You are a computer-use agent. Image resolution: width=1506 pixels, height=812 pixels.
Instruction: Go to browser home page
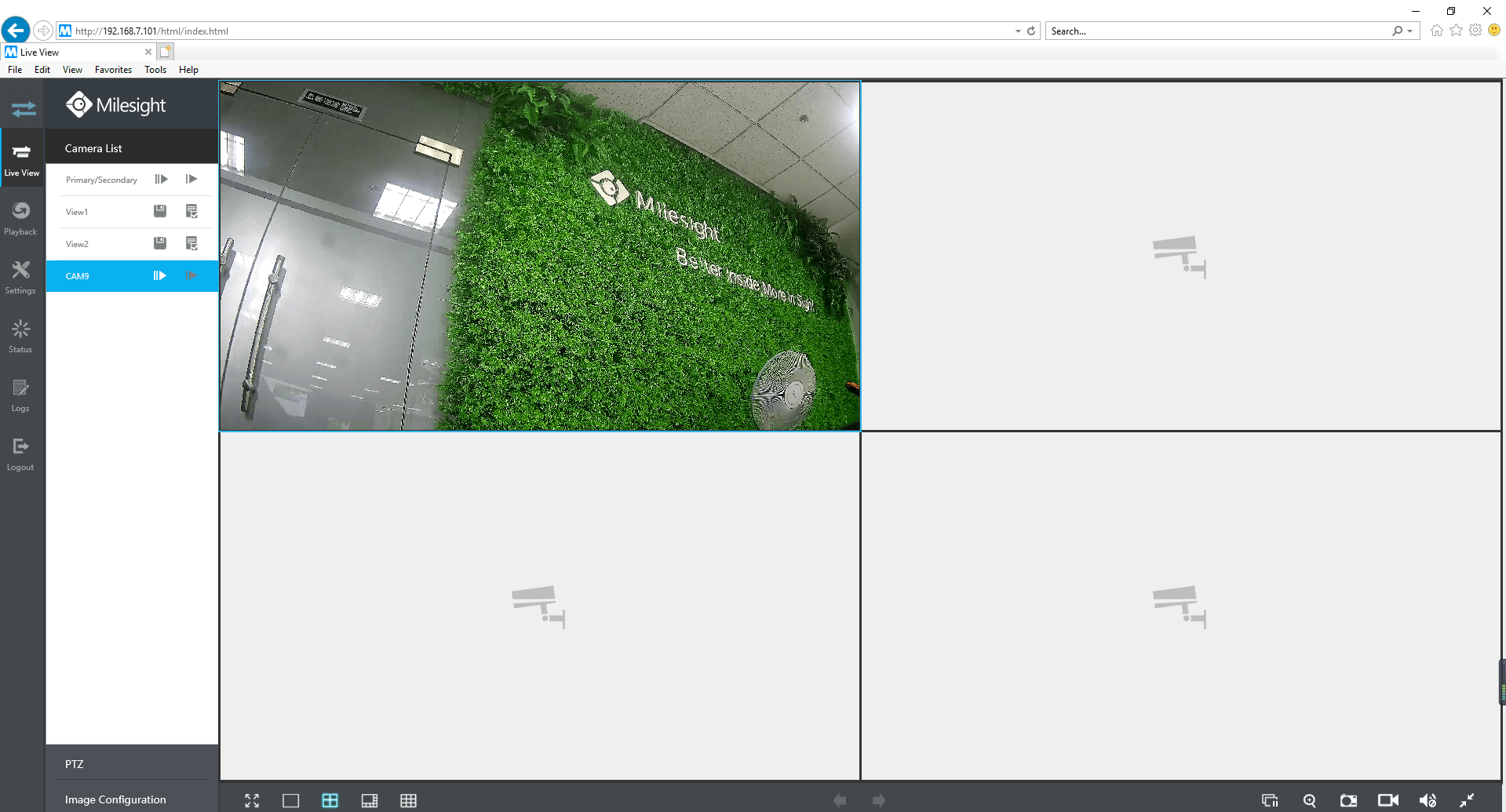(x=1437, y=31)
